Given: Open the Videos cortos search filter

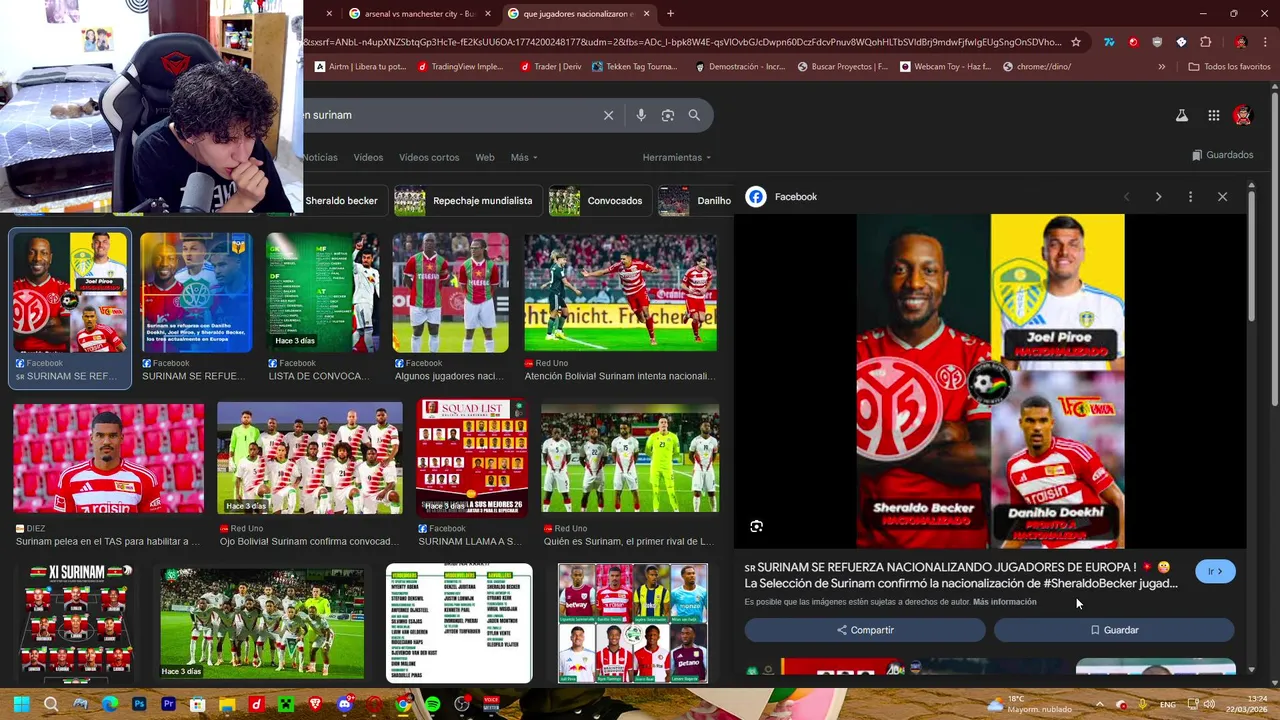Looking at the screenshot, I should 429,157.
